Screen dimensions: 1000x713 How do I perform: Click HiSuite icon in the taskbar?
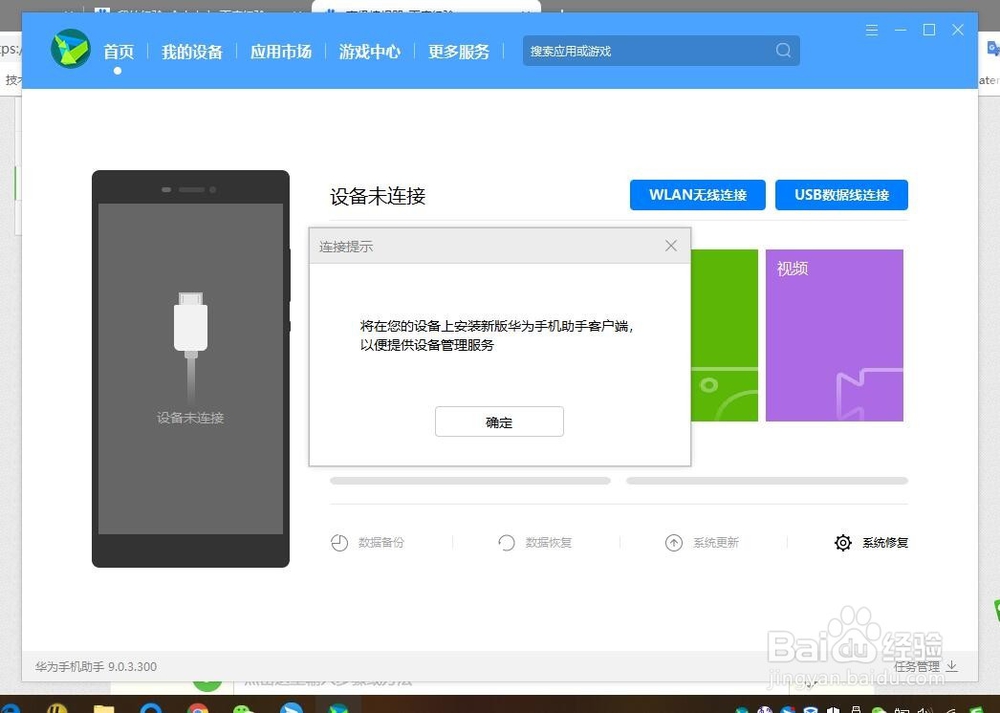tap(338, 708)
